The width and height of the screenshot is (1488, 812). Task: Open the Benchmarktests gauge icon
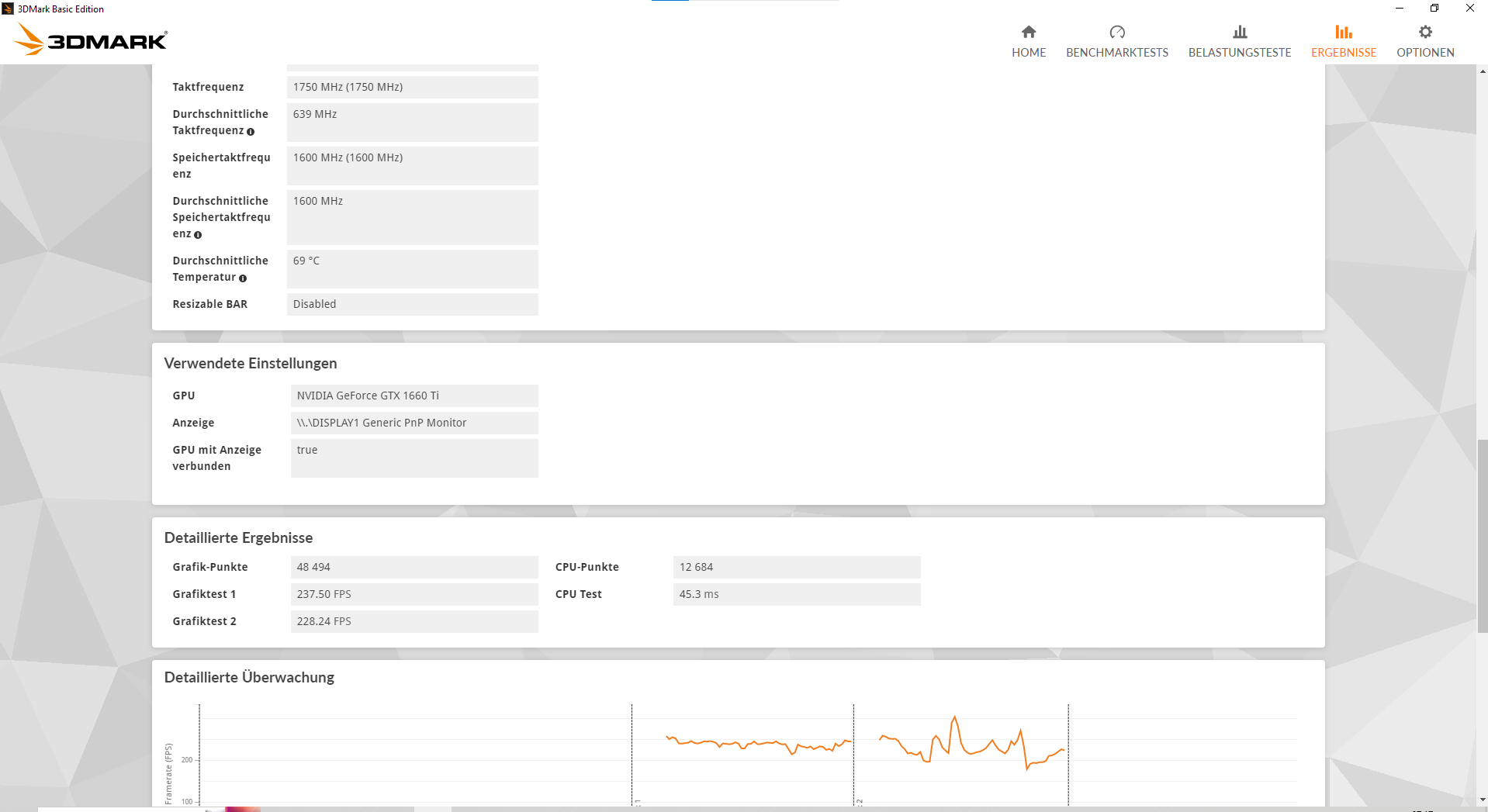point(1117,32)
